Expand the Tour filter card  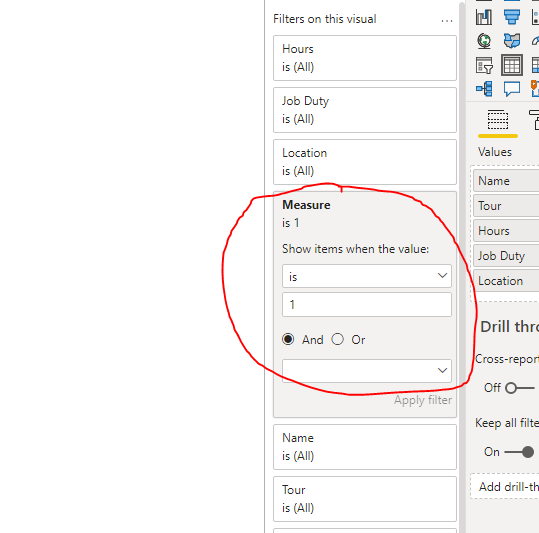pyautogui.click(x=365, y=499)
